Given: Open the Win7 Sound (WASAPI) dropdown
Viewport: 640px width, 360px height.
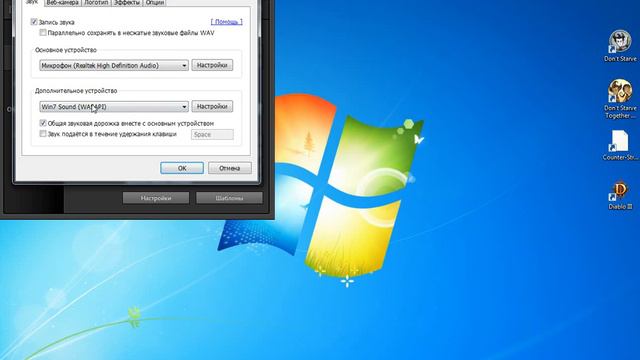Looking at the screenshot, I should tap(114, 107).
